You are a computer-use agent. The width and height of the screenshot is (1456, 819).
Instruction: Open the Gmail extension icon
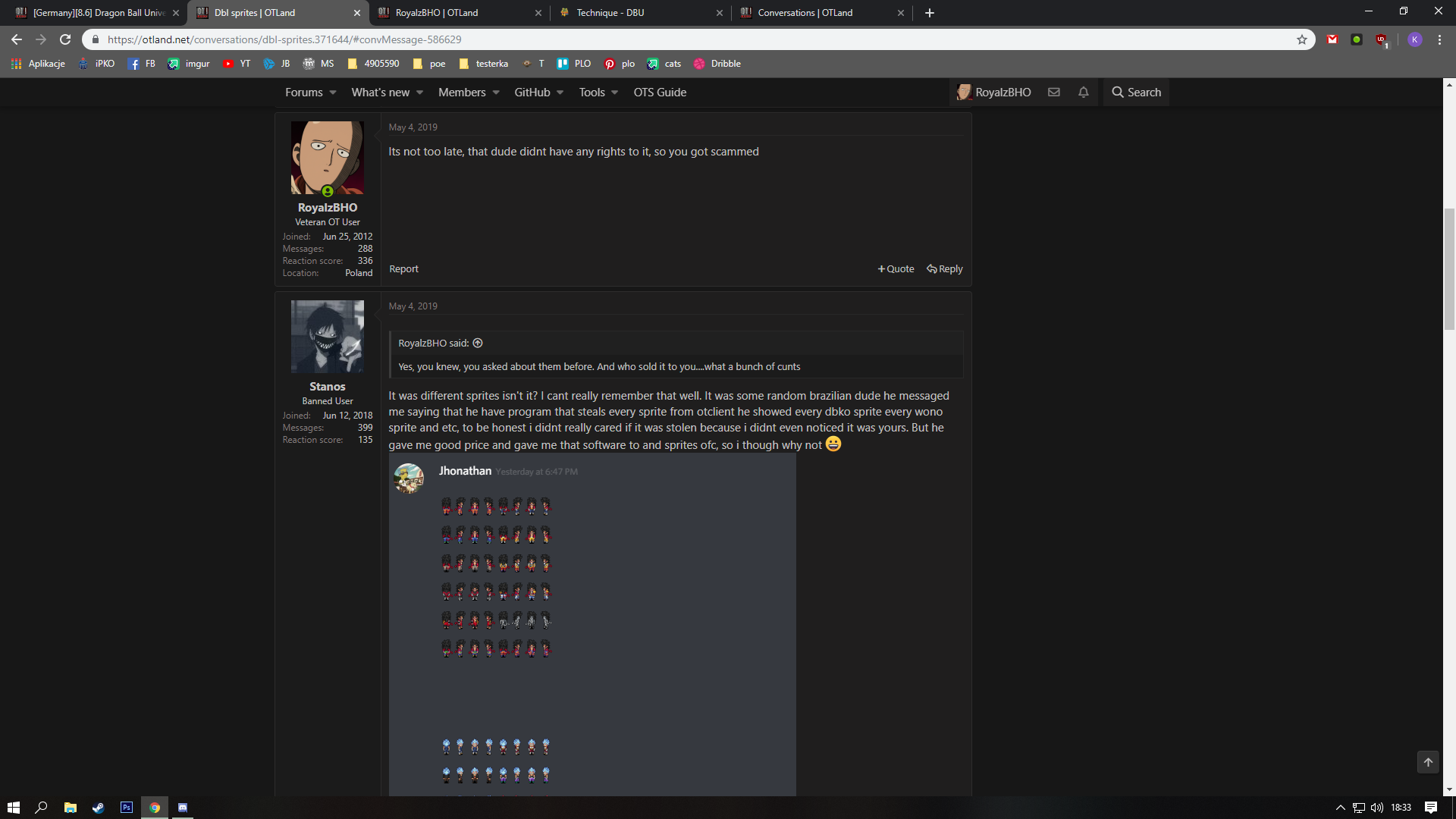(x=1332, y=39)
